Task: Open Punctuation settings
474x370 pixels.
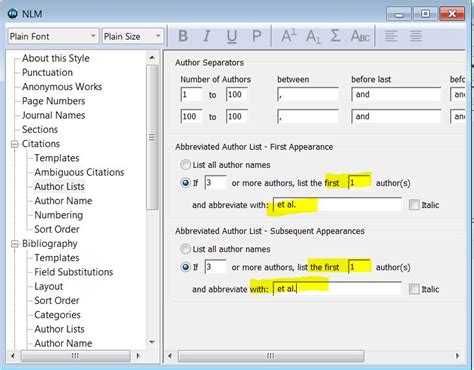Action: pyautogui.click(x=47, y=72)
